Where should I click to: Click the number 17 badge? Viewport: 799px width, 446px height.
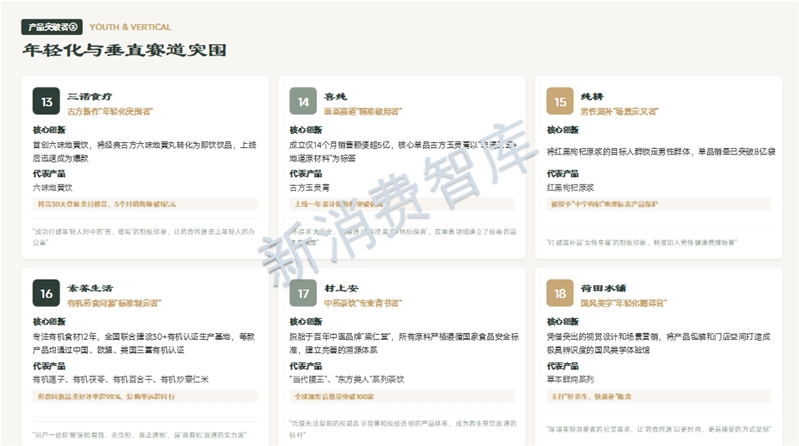[x=303, y=293]
